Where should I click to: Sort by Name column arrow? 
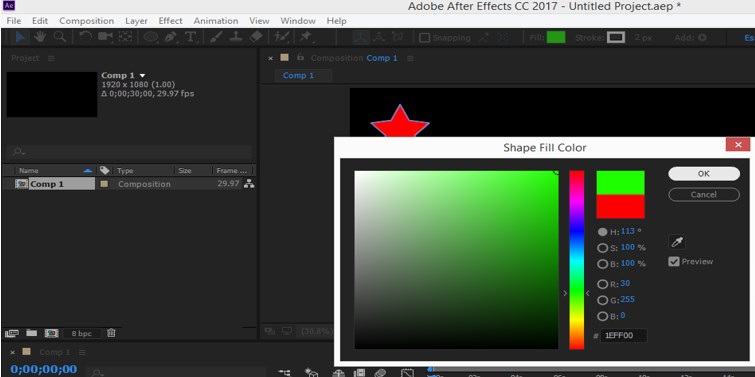(x=87, y=170)
